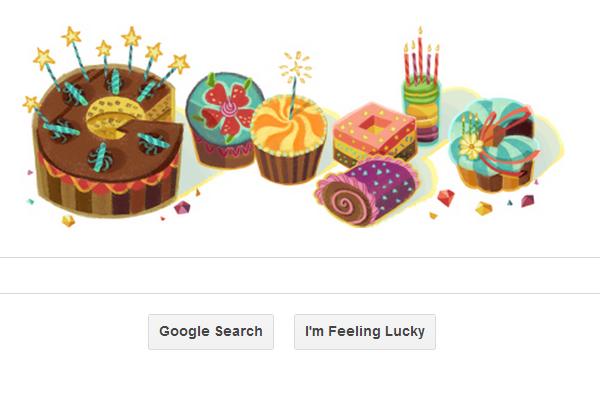This screenshot has width=600, height=400.
Task: Click the stacked macarons with red candles
Action: (x=422, y=111)
